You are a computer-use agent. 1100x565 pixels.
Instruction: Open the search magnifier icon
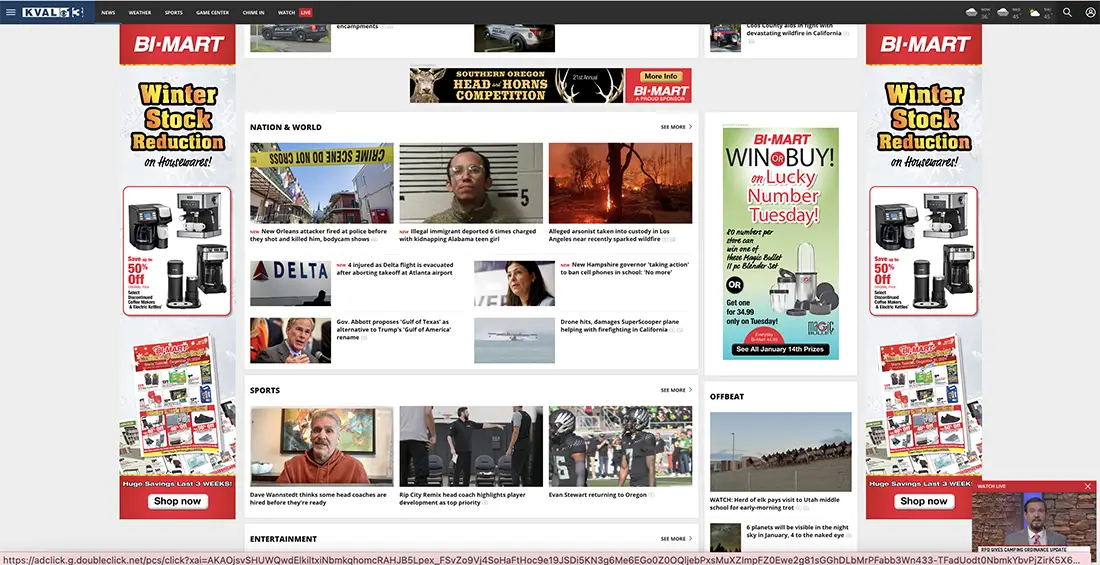pos(1067,12)
